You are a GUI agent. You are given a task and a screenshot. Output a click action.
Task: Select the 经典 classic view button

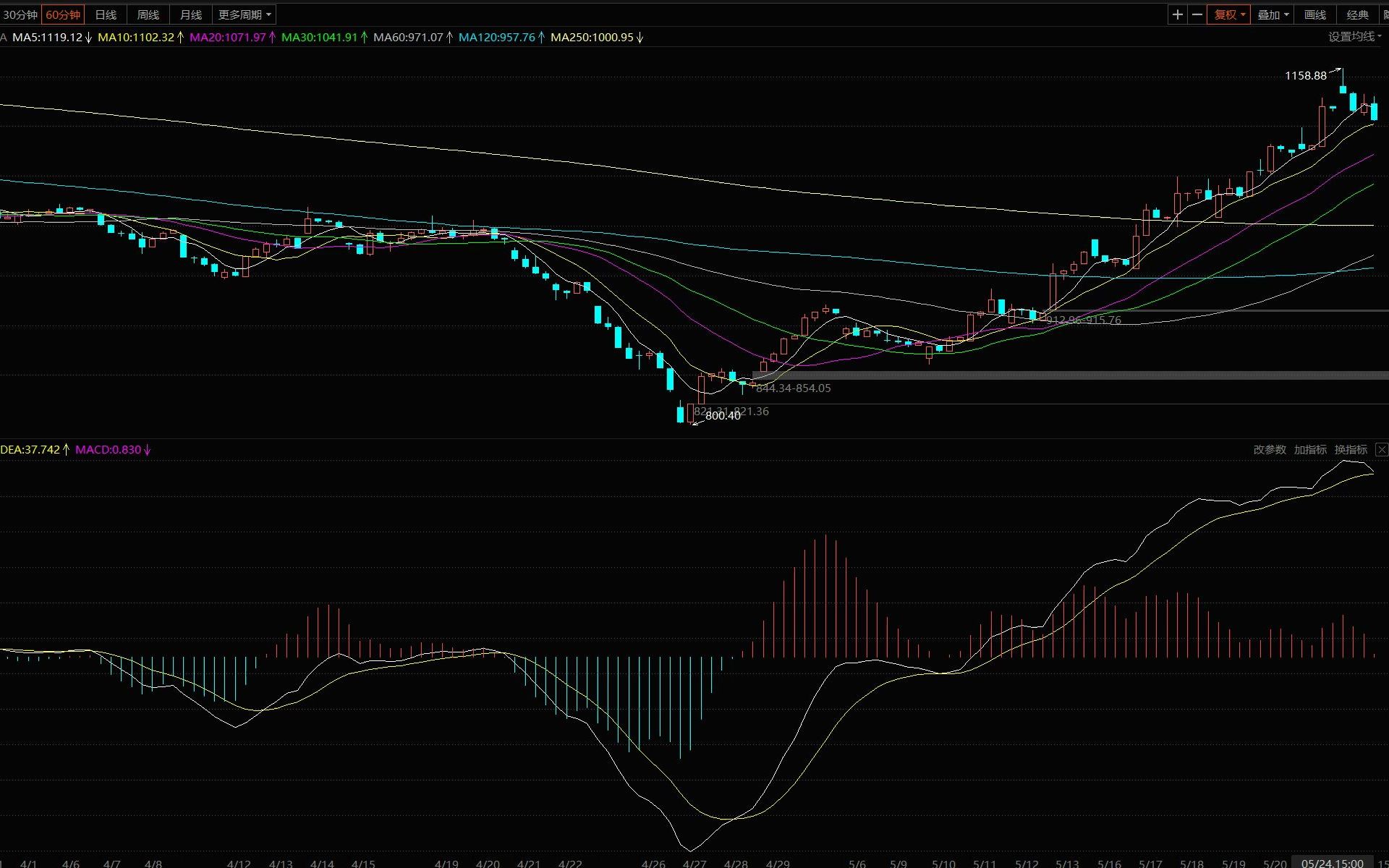(1358, 14)
